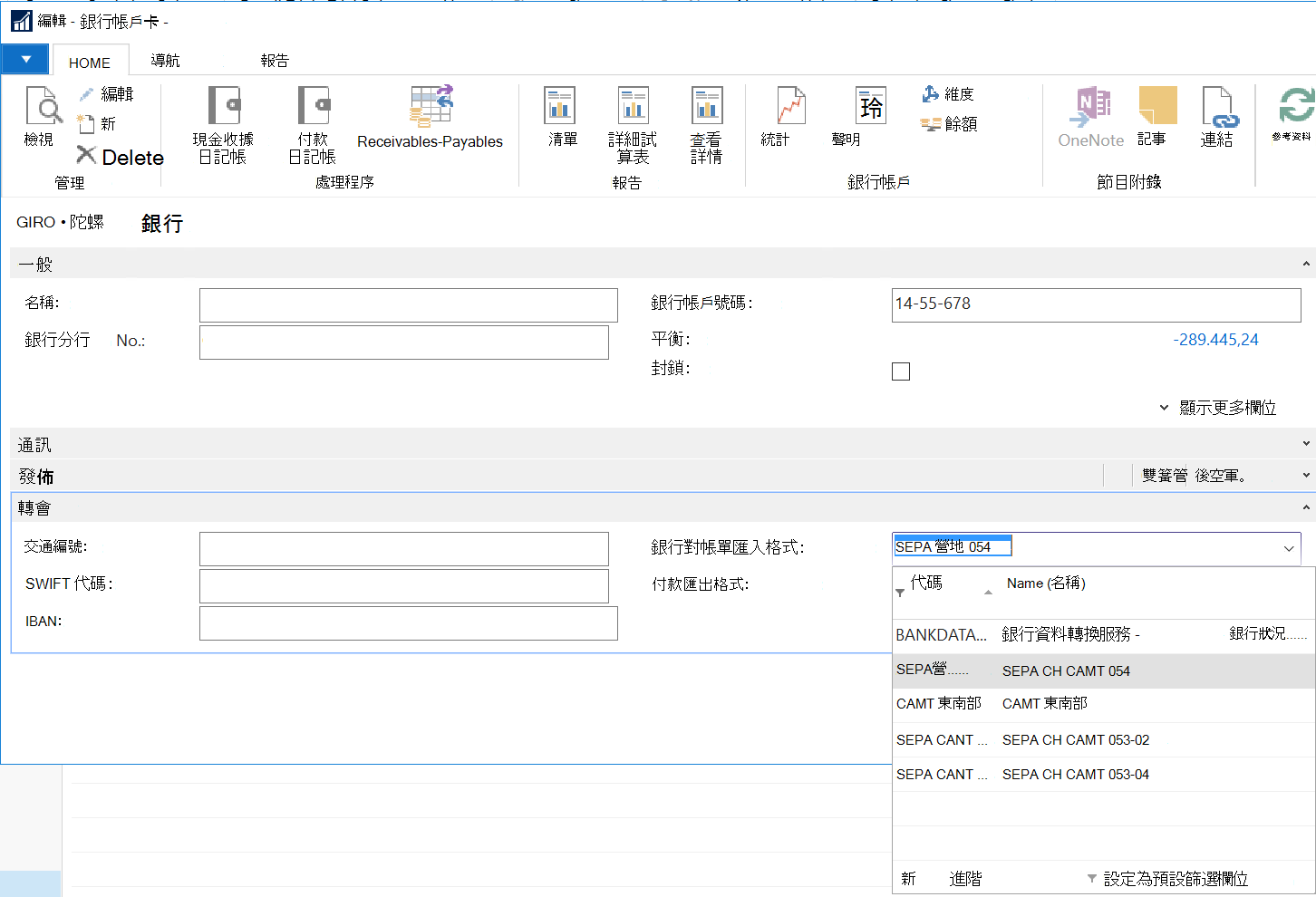
Task: Click filter icon in the 代碼 column header
Action: pos(900,593)
